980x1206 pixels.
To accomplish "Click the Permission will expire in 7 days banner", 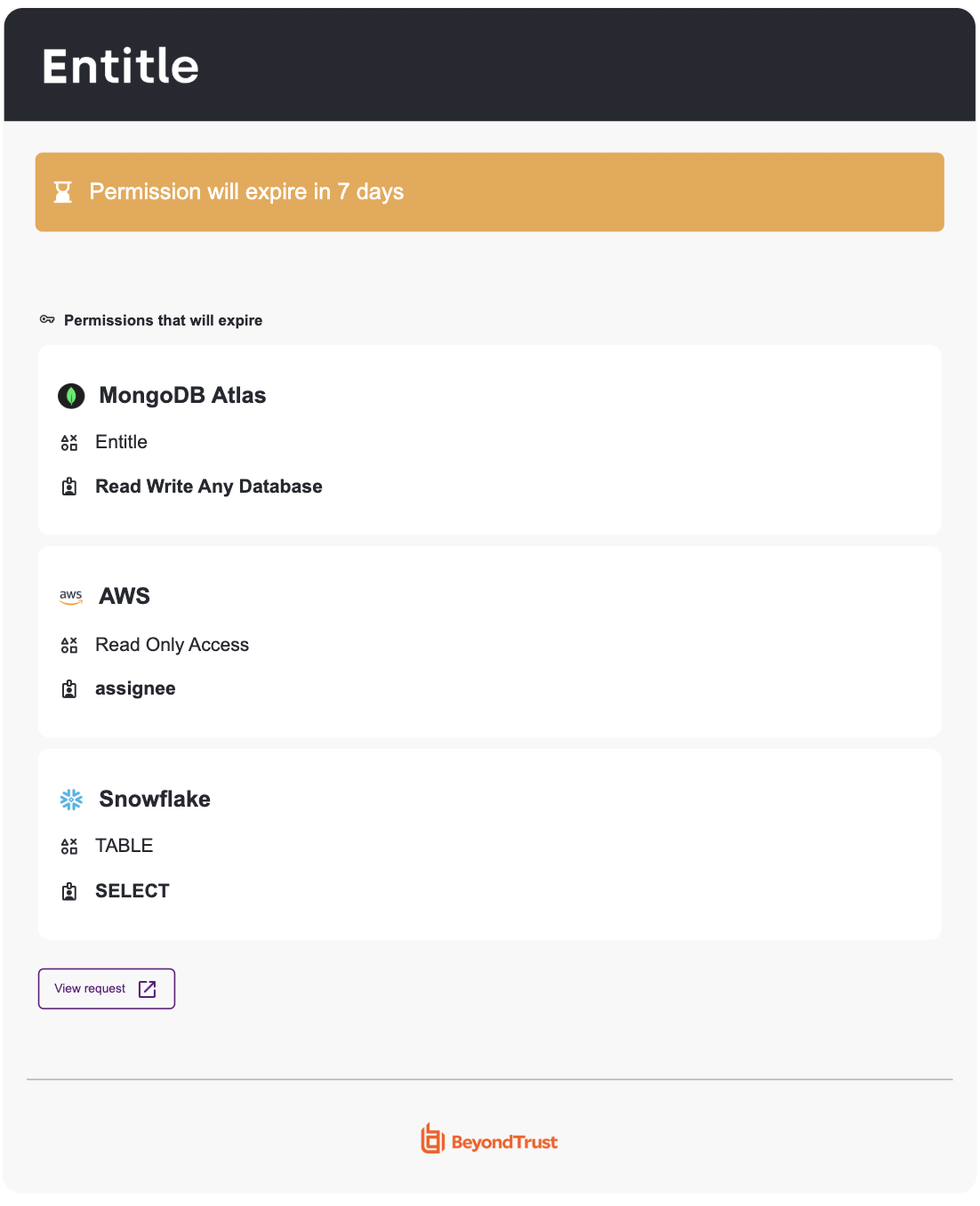I will (490, 192).
